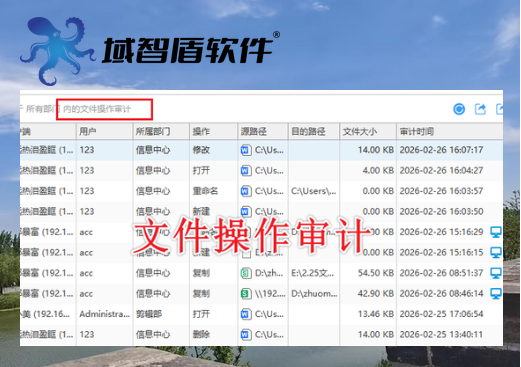Click the Word file icon in the 13:40:11 row
The height and width of the screenshot is (367, 521).
click(246, 334)
